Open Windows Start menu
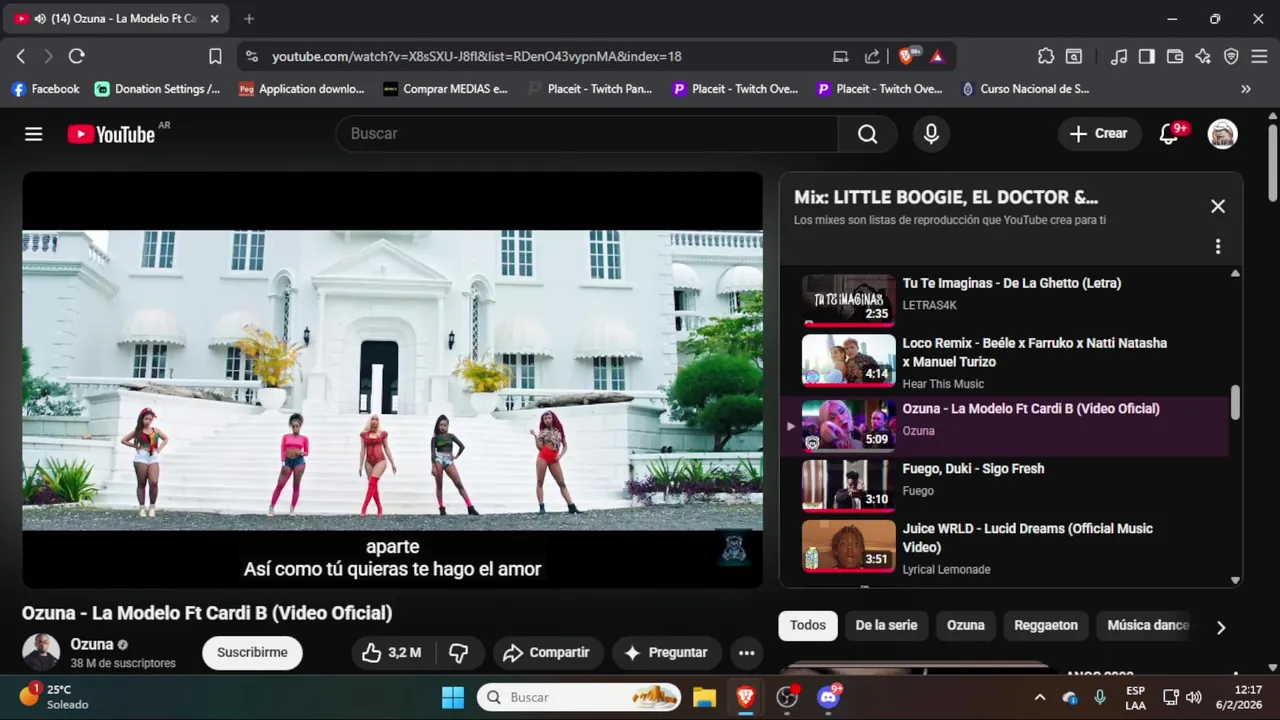The image size is (1280, 720). tap(453, 697)
